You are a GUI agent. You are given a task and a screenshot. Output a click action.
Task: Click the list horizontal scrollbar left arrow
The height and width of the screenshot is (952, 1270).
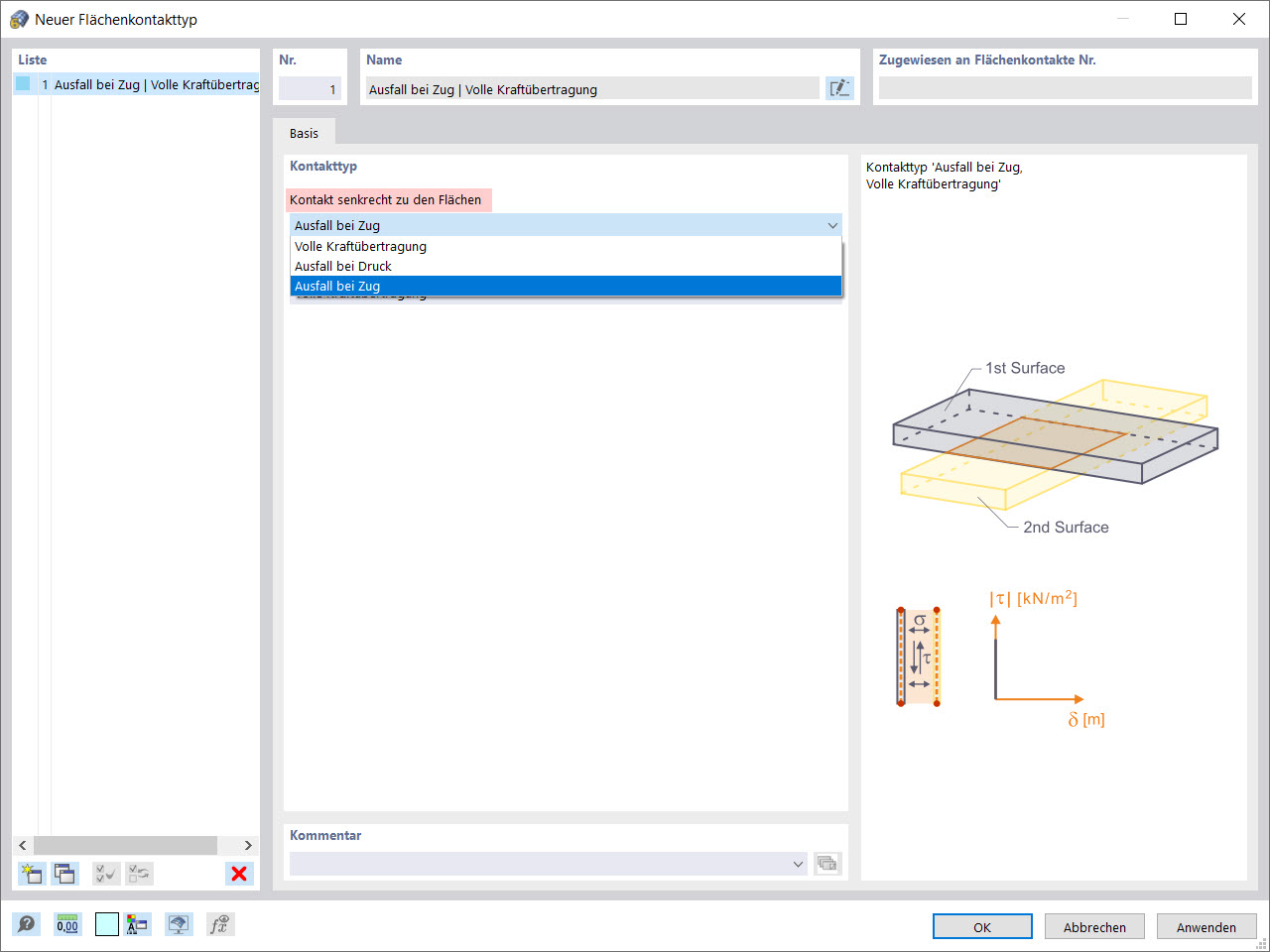(23, 845)
